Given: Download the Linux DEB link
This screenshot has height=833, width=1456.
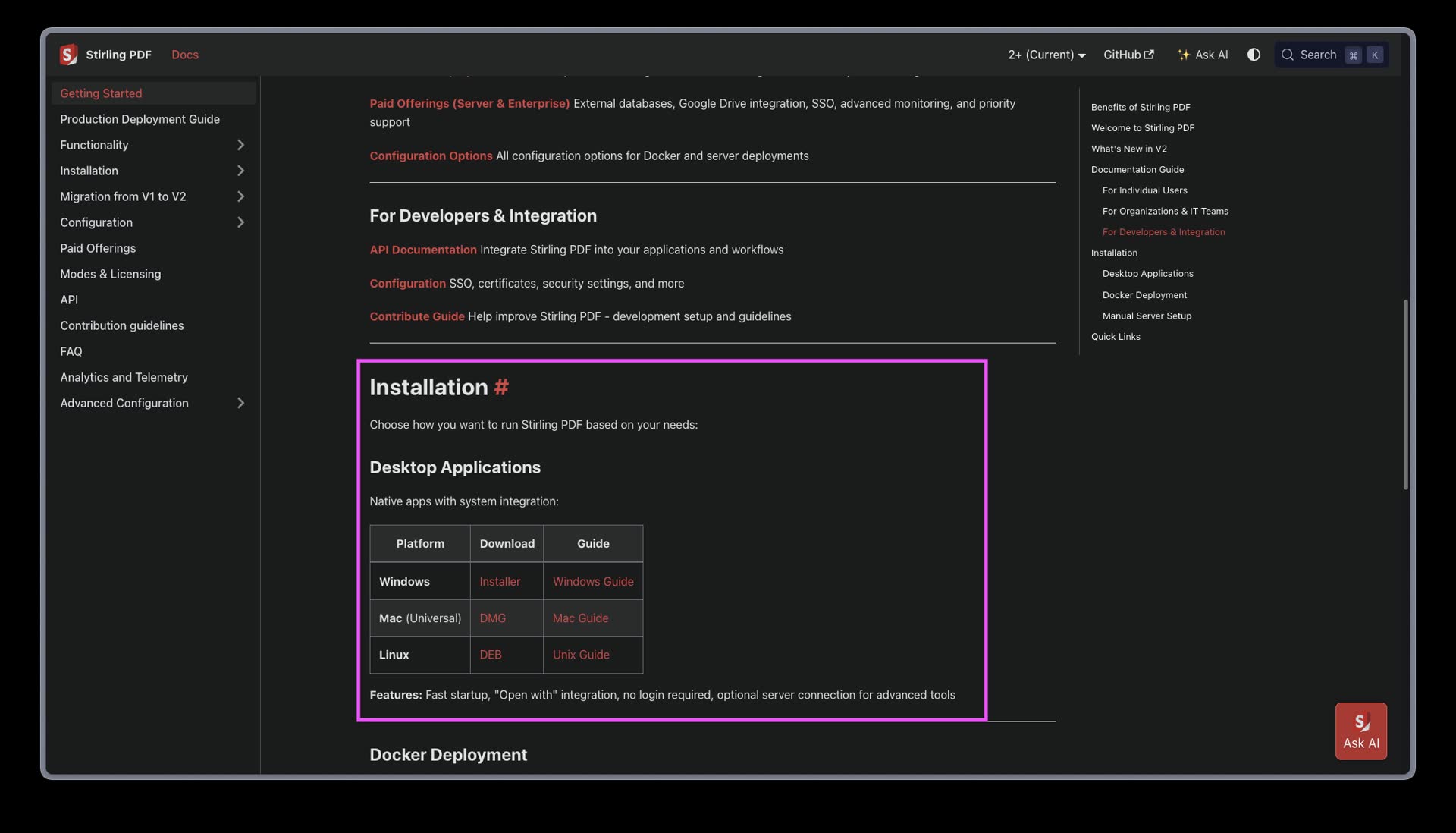Looking at the screenshot, I should pyautogui.click(x=490, y=655).
